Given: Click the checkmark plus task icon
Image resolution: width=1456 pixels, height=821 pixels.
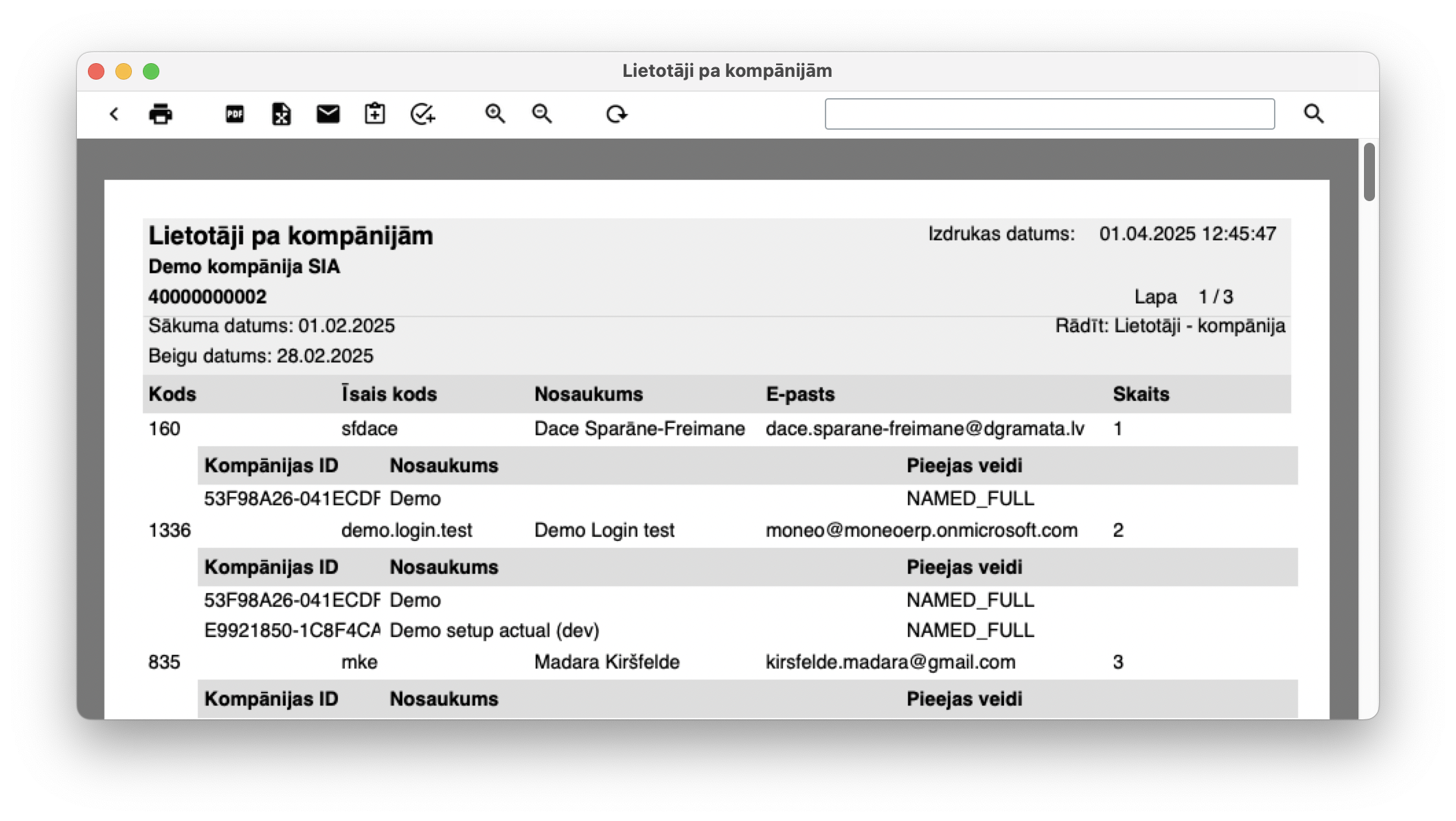Looking at the screenshot, I should coord(422,114).
